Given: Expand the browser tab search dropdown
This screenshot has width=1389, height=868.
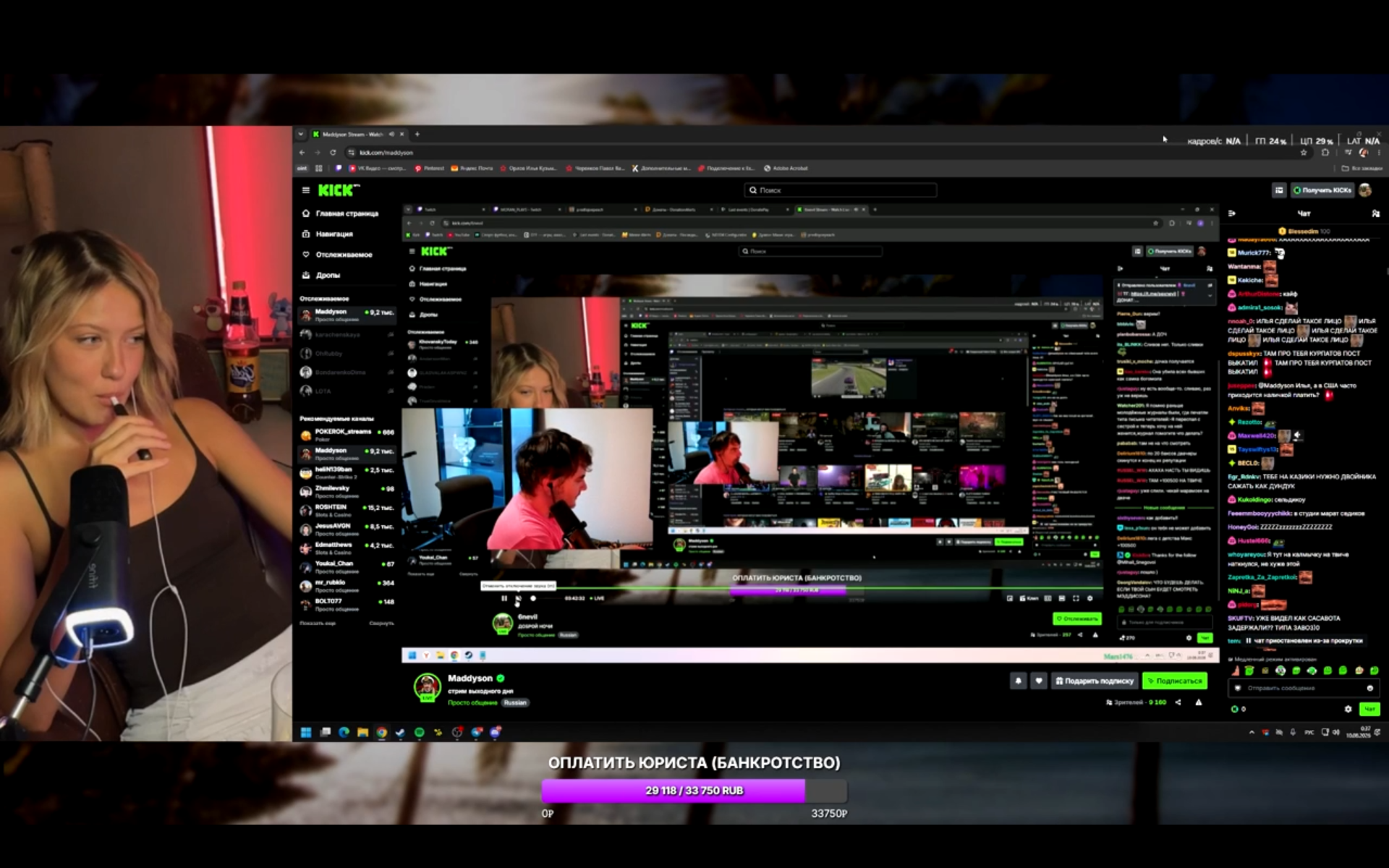Looking at the screenshot, I should pyautogui.click(x=301, y=135).
